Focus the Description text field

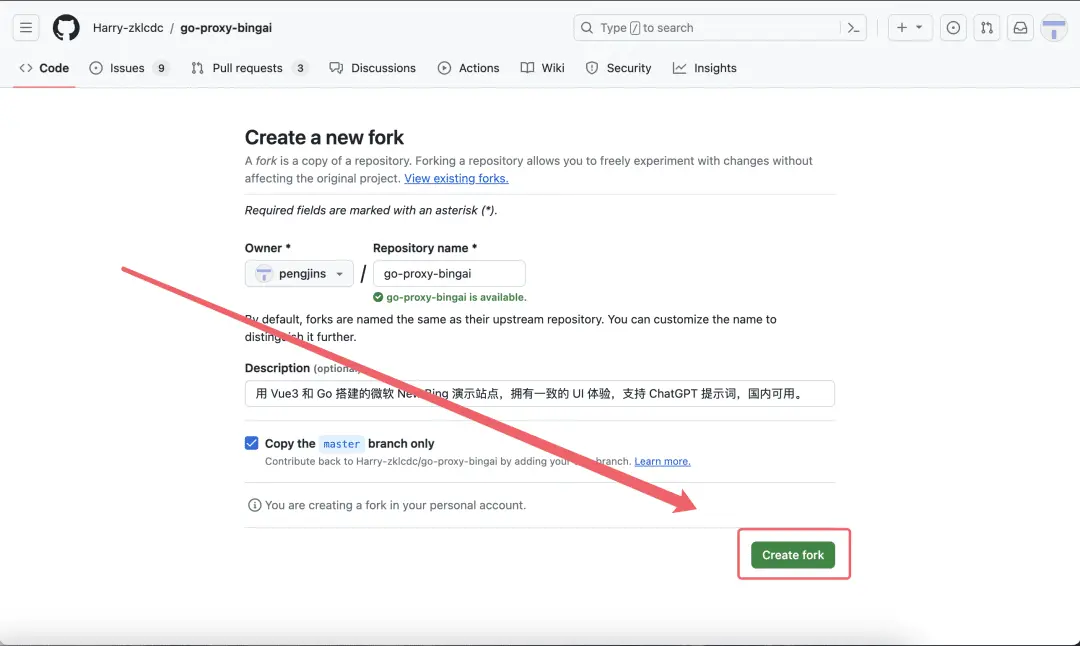540,393
